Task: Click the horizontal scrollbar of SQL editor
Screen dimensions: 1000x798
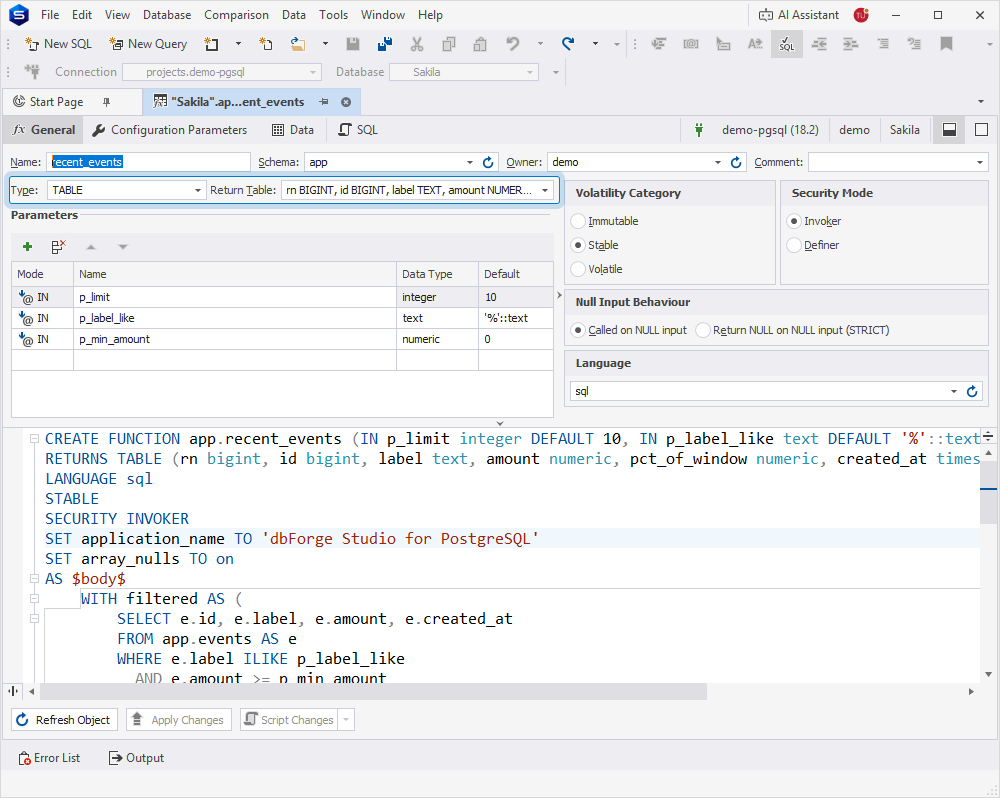Action: 373,691
